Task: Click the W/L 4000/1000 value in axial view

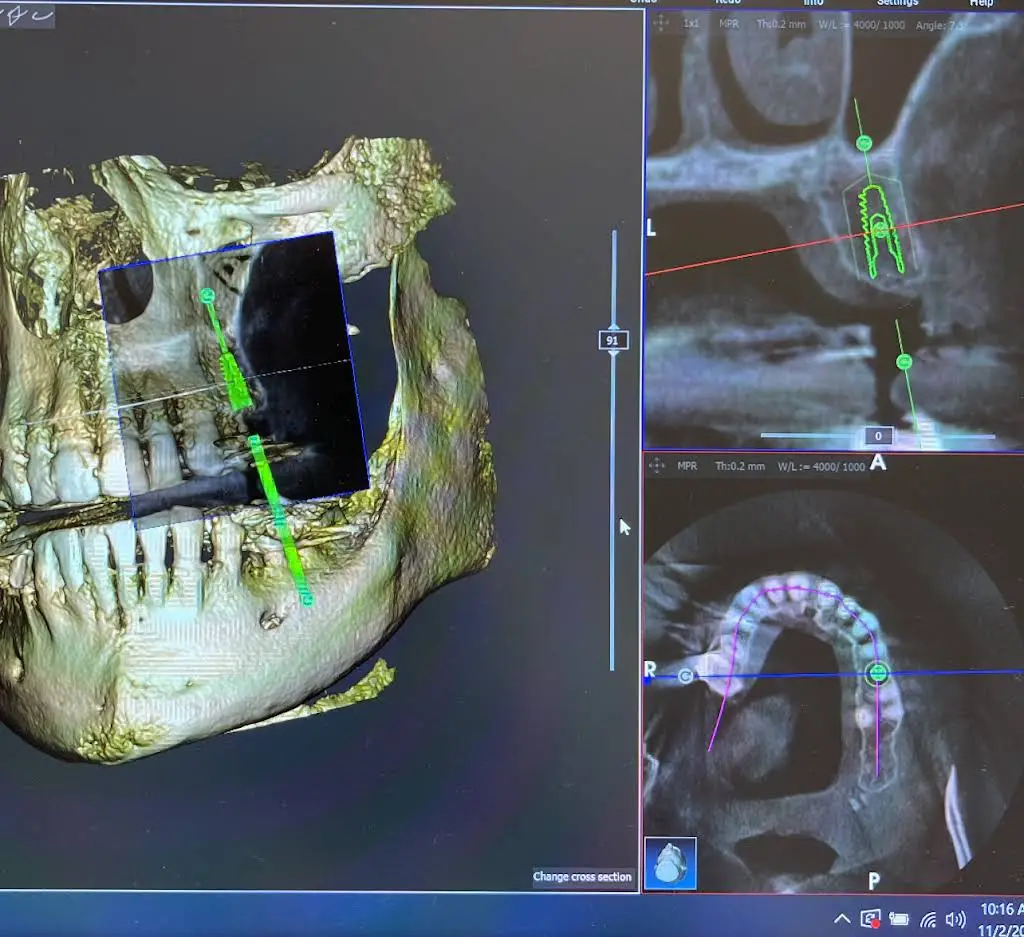Action: (x=821, y=466)
